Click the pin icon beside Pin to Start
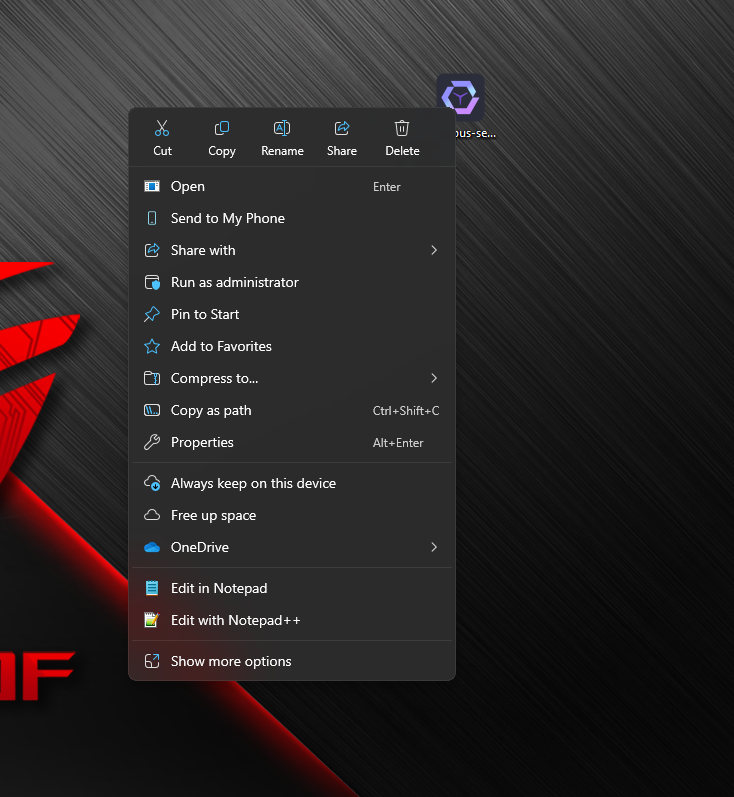This screenshot has width=734, height=797. pyautogui.click(x=152, y=314)
